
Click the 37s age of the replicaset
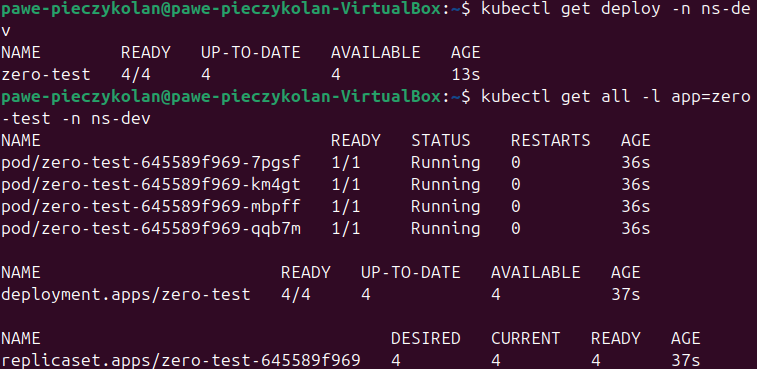[686, 360]
